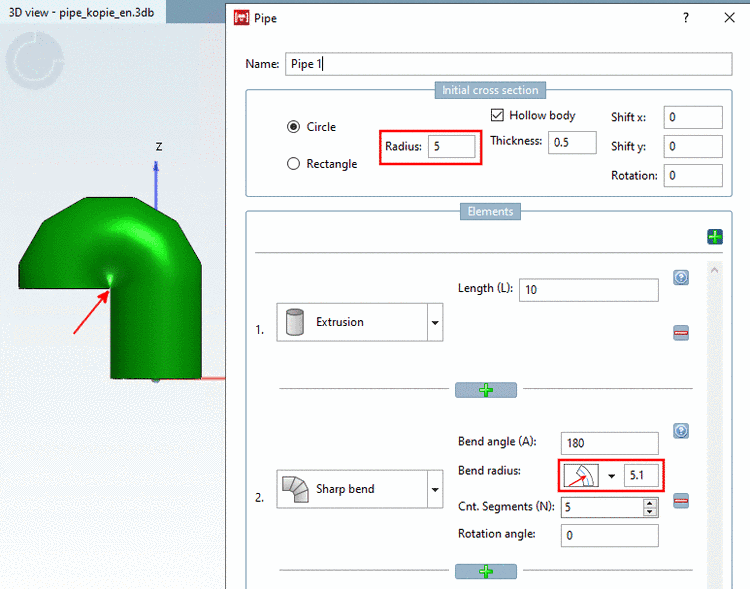This screenshot has height=589, width=750.
Task: Remove the Sharp bend element with the minus icon
Action: [681, 501]
